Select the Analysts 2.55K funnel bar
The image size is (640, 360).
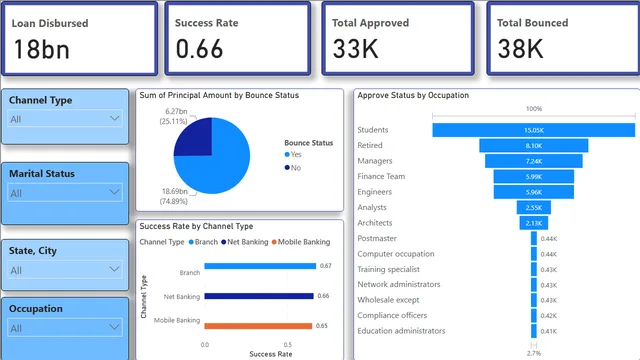pos(533,208)
